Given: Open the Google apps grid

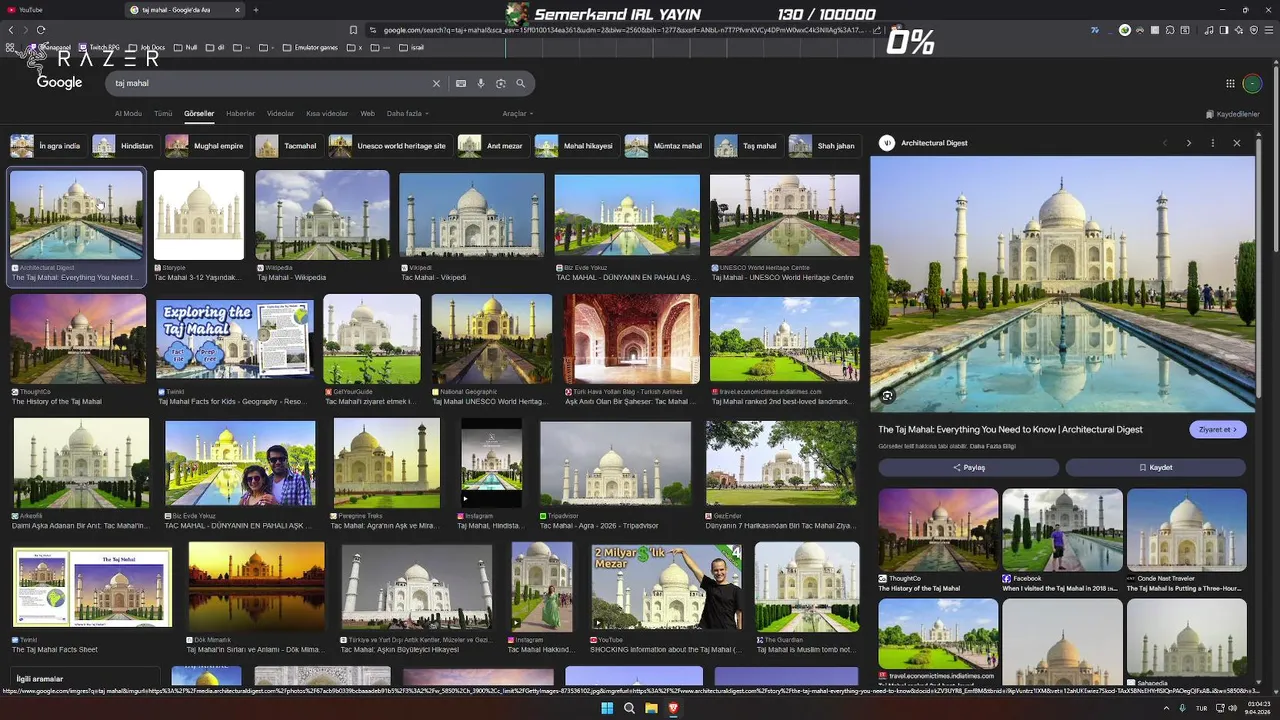Looking at the screenshot, I should (x=1231, y=84).
